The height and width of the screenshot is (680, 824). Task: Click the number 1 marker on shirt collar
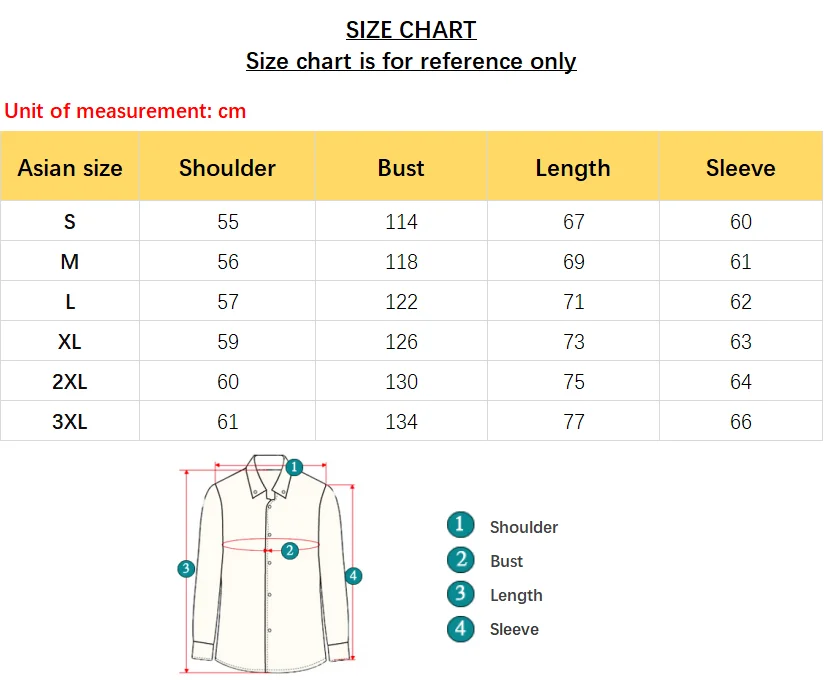(294, 467)
